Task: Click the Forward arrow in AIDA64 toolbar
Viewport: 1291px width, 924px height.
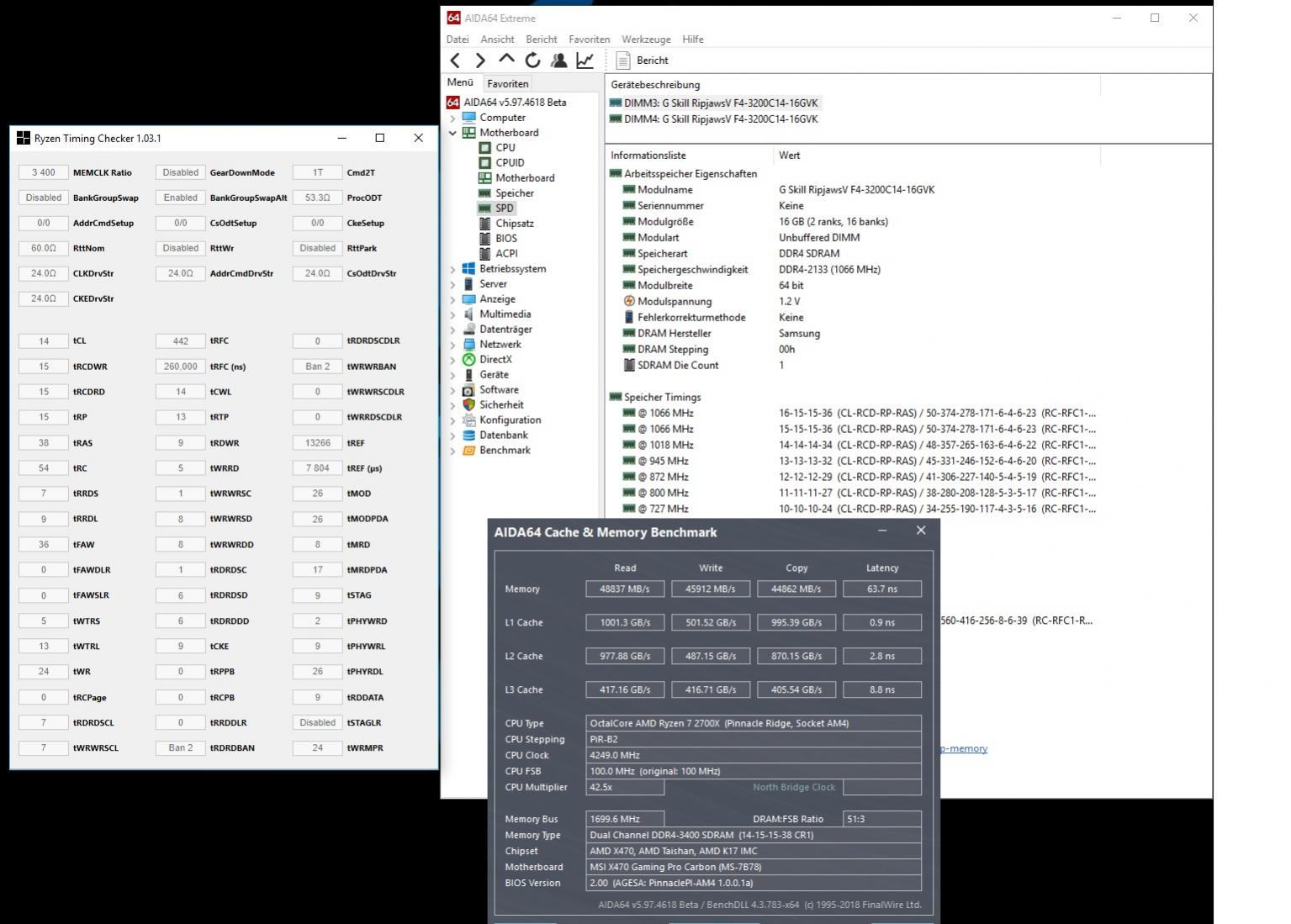Action: pos(480,60)
